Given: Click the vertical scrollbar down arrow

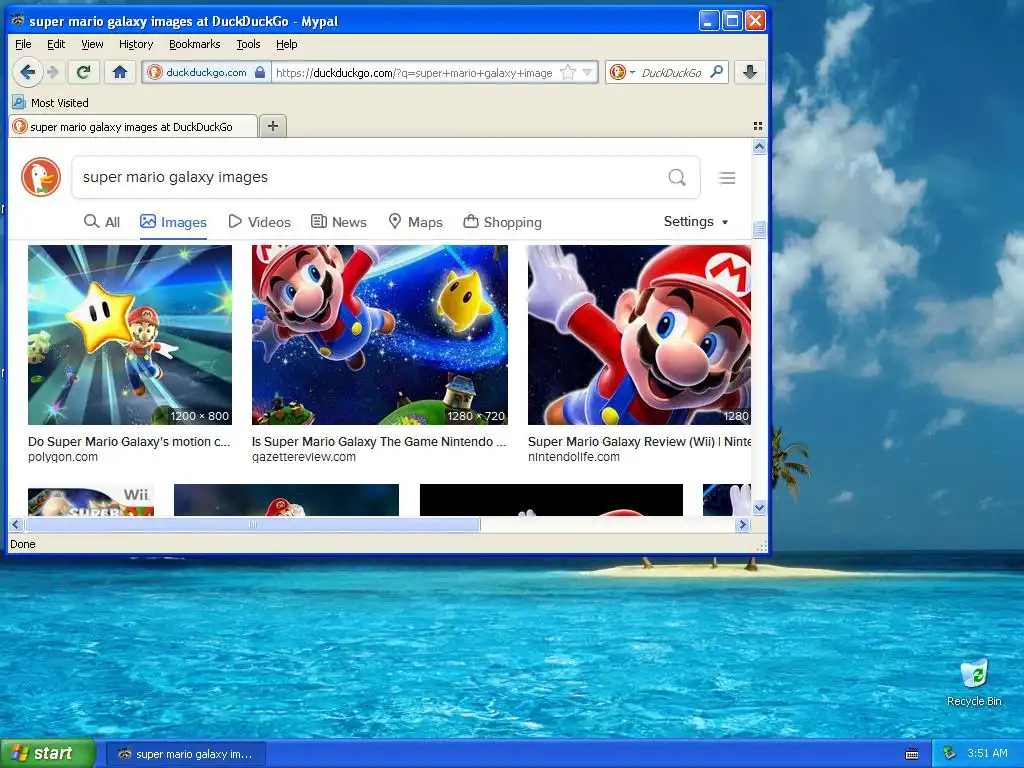Looking at the screenshot, I should tap(759, 507).
